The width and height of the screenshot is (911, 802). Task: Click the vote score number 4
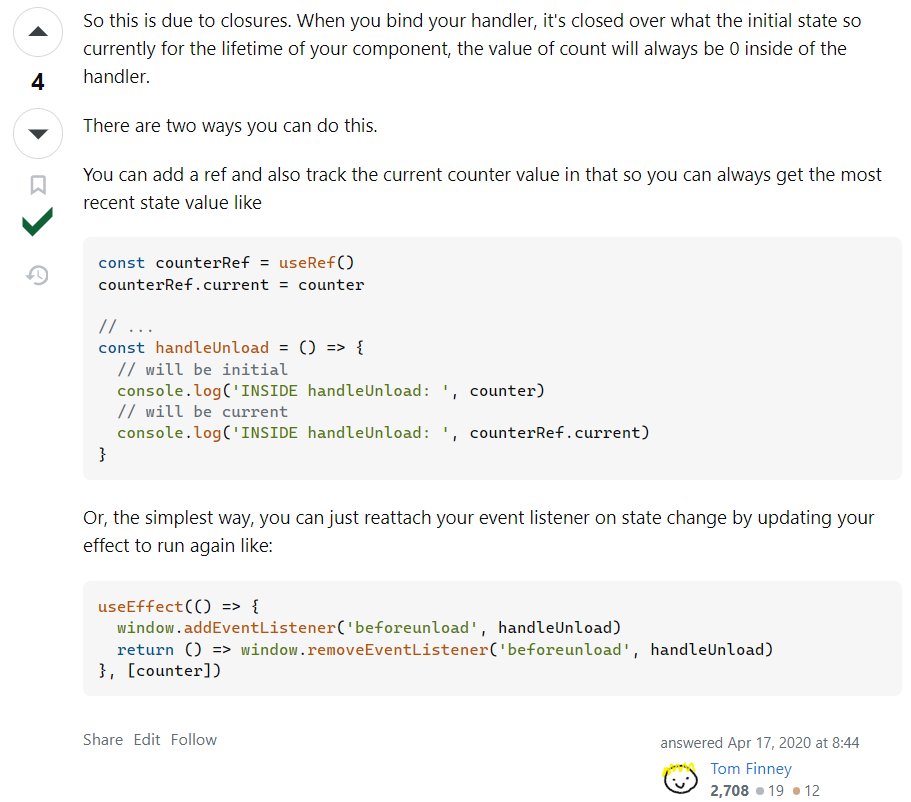click(x=38, y=82)
